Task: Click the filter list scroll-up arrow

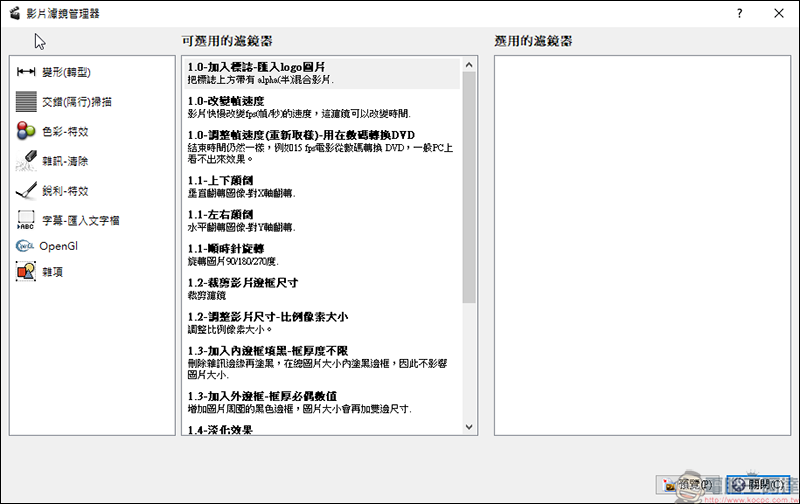Action: click(x=469, y=65)
